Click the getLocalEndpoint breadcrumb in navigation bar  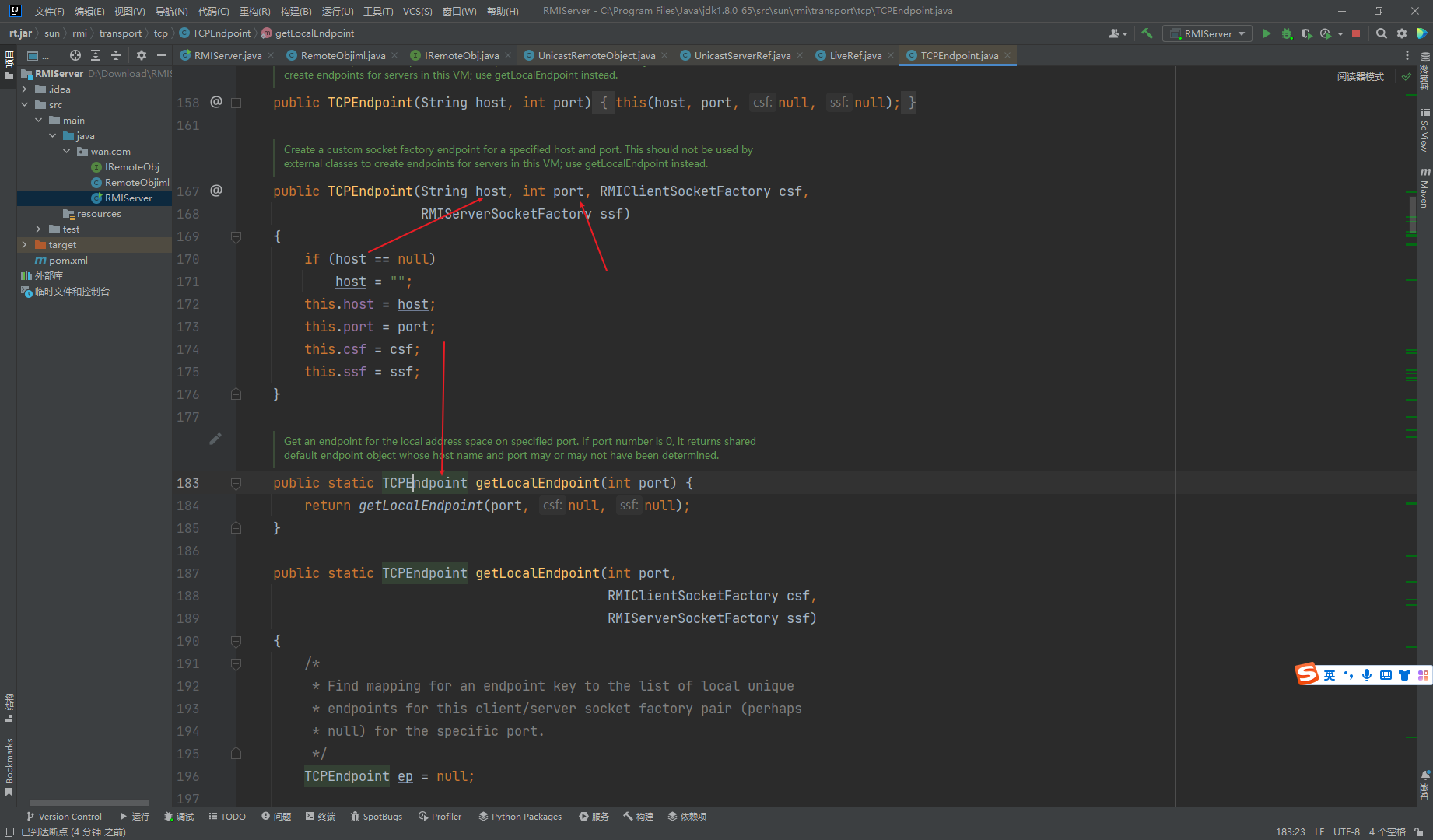308,33
